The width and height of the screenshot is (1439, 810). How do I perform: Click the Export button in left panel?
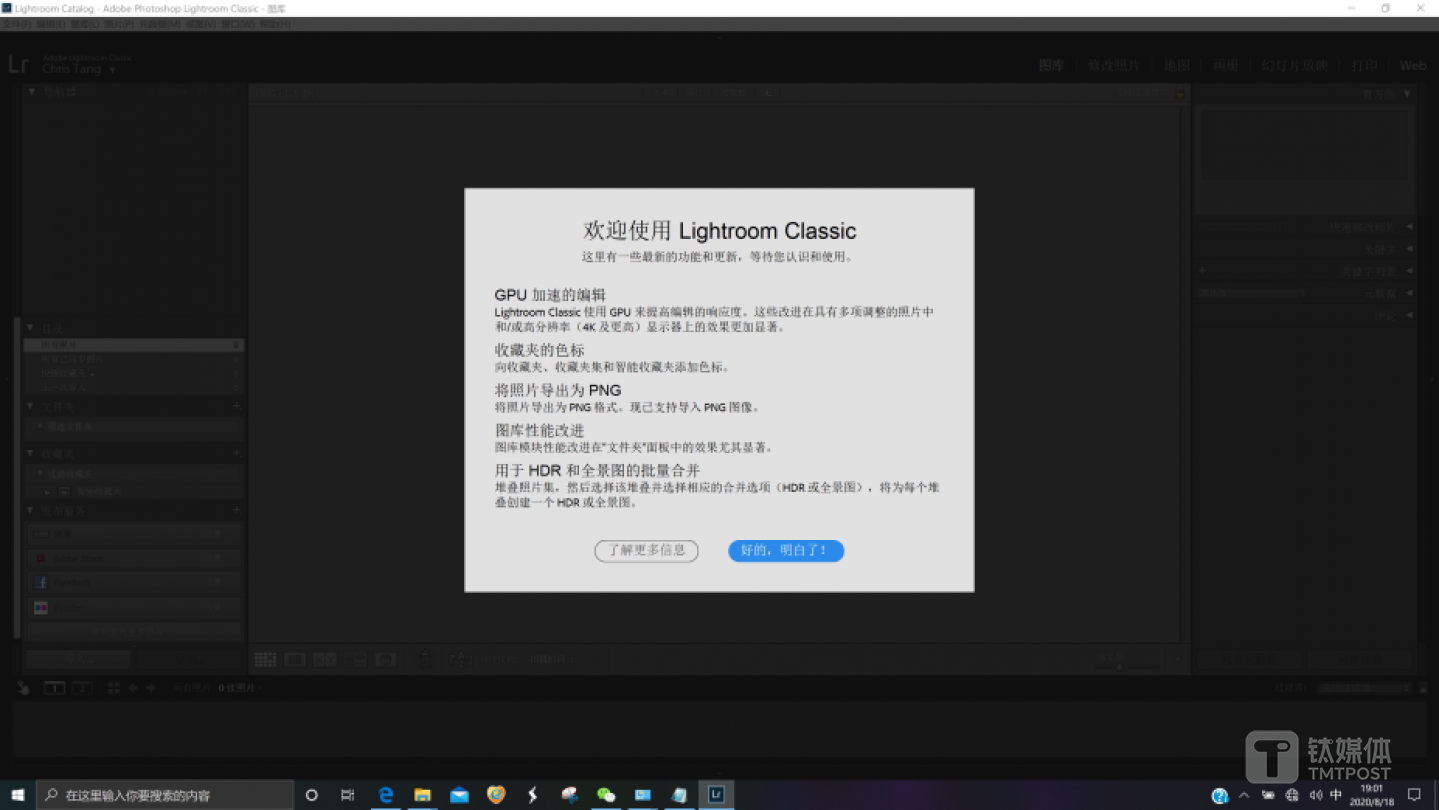point(190,660)
